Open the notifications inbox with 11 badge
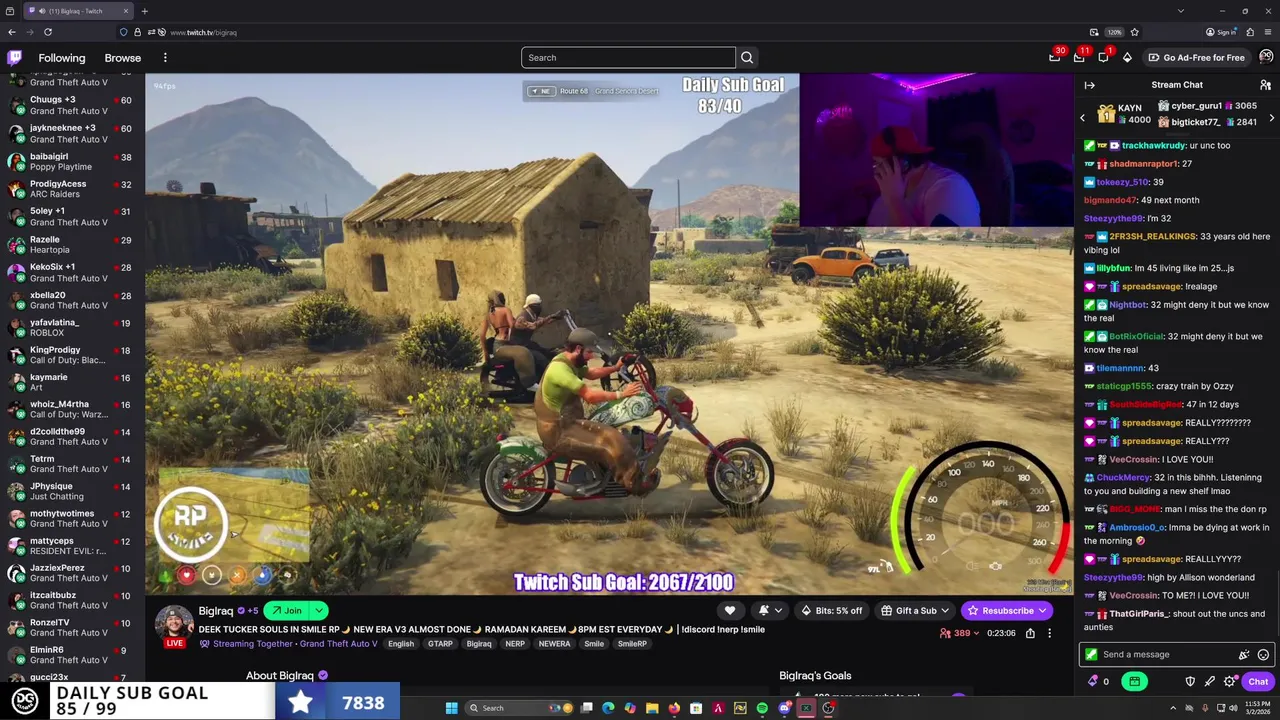The height and width of the screenshot is (720, 1280). [x=1079, y=57]
